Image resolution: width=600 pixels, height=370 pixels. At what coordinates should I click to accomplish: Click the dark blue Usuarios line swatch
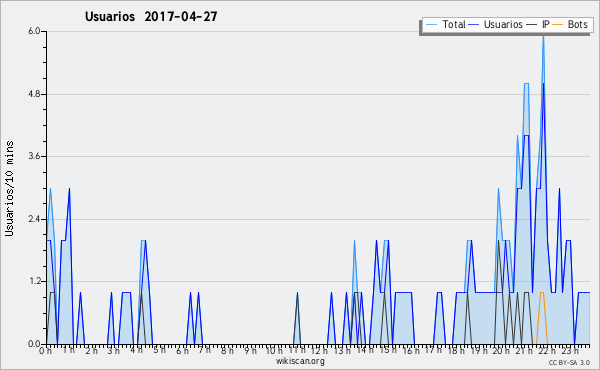click(x=474, y=25)
